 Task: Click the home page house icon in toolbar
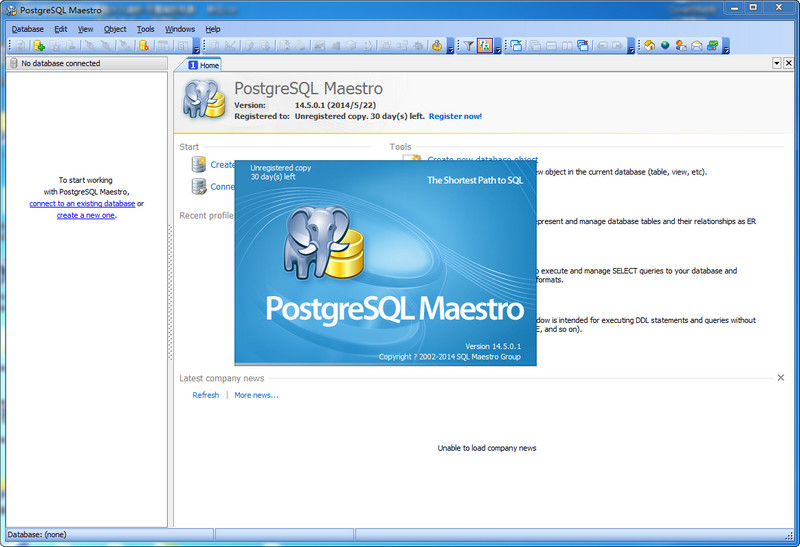[x=649, y=46]
